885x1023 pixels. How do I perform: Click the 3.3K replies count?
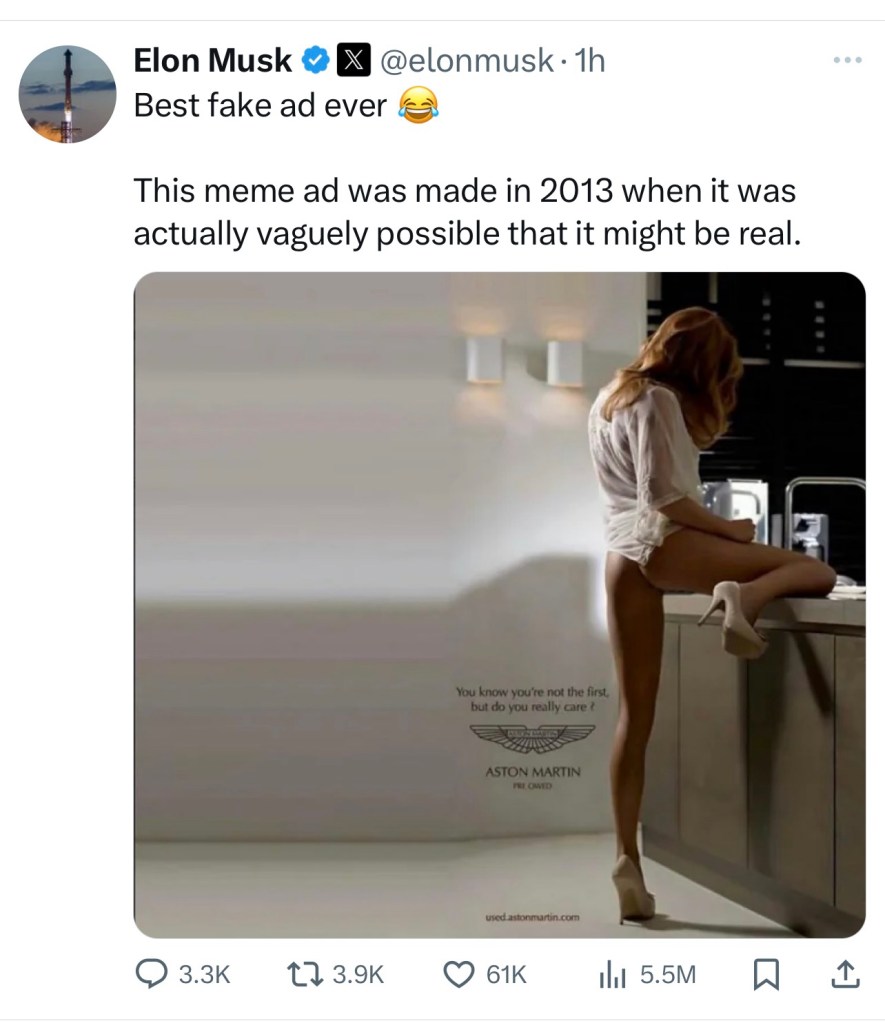[x=204, y=975]
